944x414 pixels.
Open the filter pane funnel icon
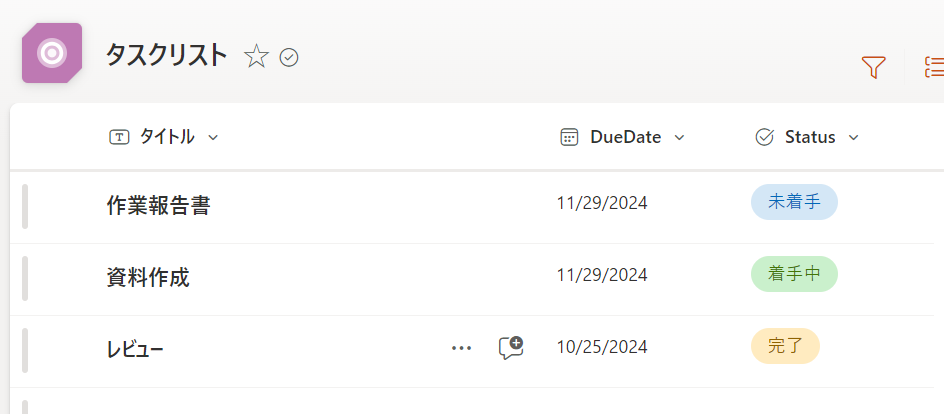pyautogui.click(x=873, y=67)
